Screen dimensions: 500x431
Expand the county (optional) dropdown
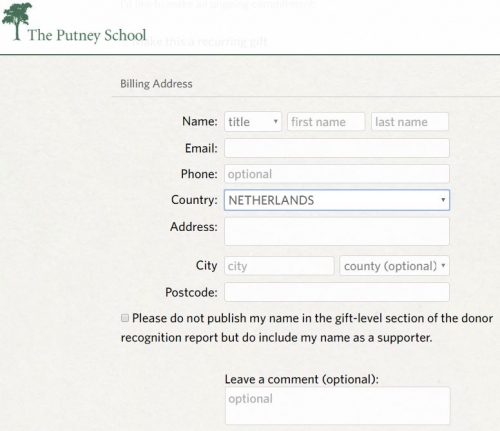click(x=394, y=266)
